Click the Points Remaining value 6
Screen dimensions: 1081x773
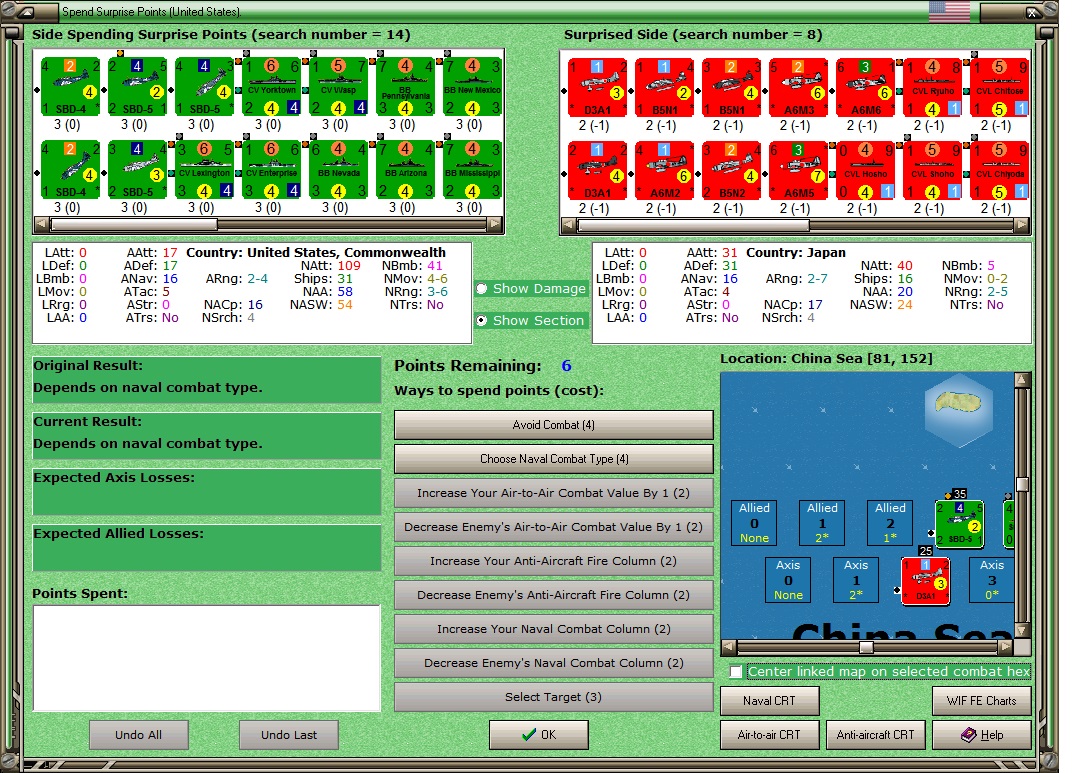[566, 366]
